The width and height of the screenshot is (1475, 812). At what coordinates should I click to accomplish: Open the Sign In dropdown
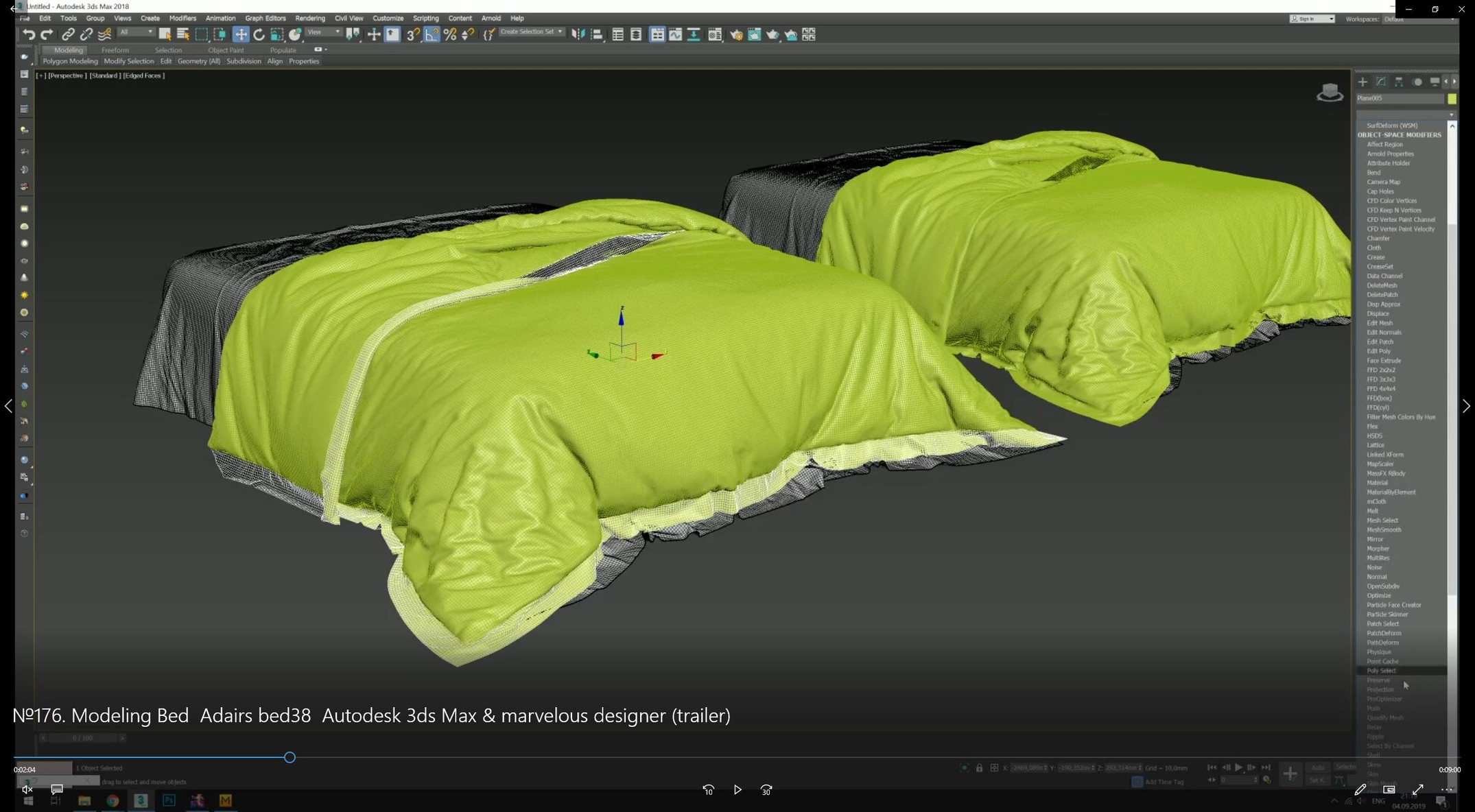pyautogui.click(x=1312, y=19)
